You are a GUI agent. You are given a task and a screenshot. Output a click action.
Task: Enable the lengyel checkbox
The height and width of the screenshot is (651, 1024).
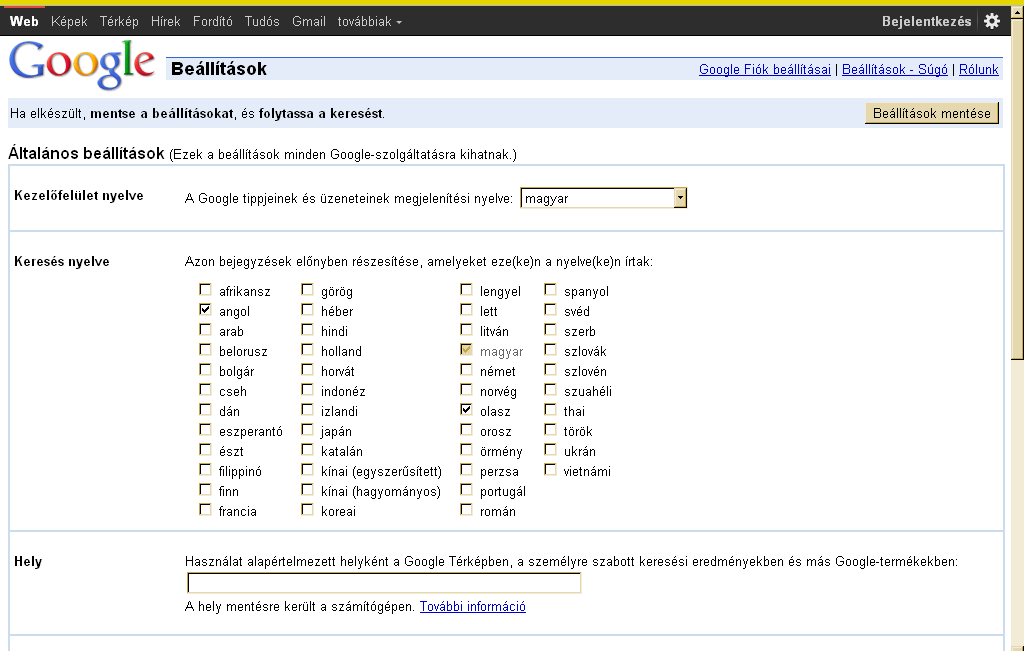click(466, 289)
